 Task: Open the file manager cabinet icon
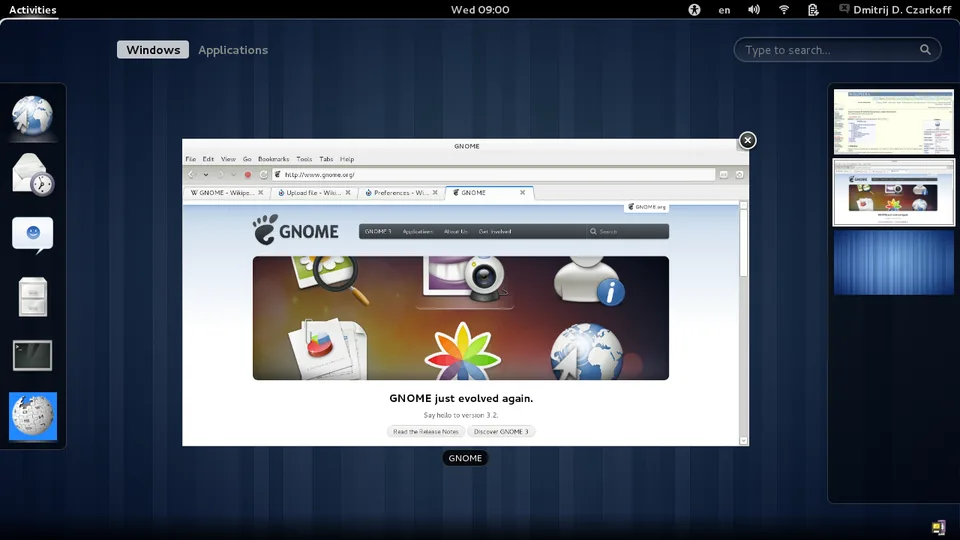(x=33, y=296)
